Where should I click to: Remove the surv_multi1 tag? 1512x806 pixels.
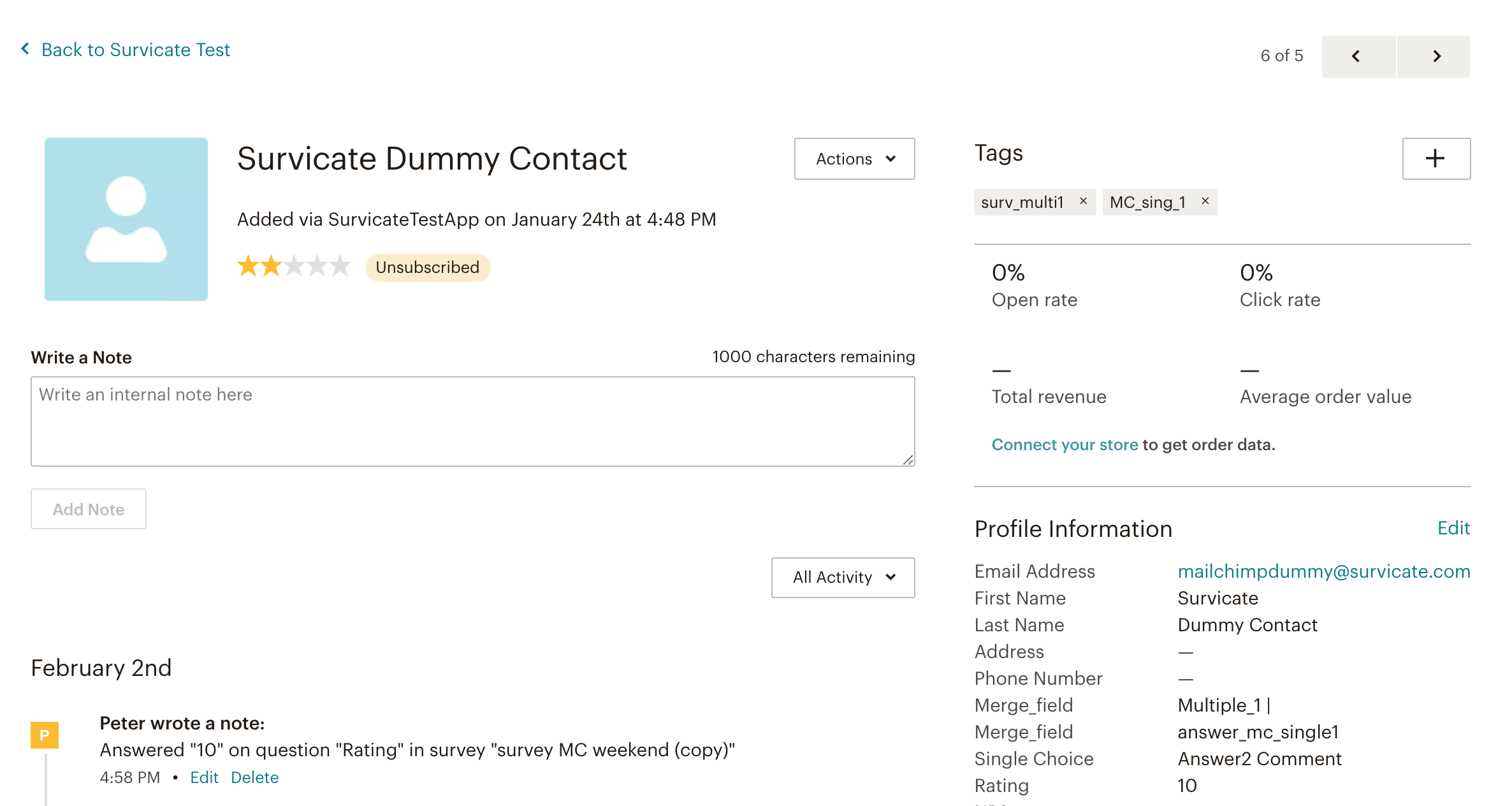click(1083, 201)
